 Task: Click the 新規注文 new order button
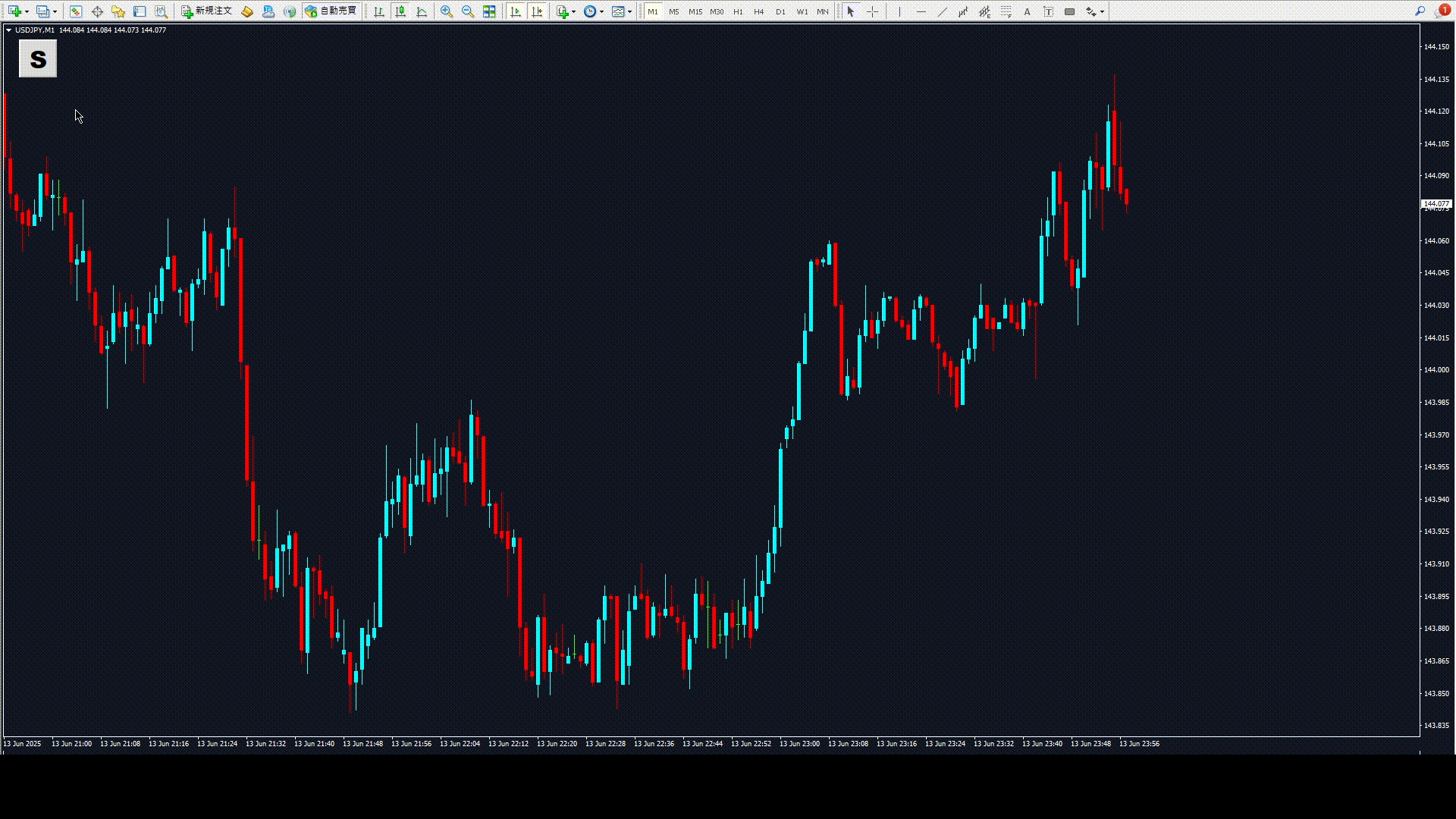click(207, 11)
